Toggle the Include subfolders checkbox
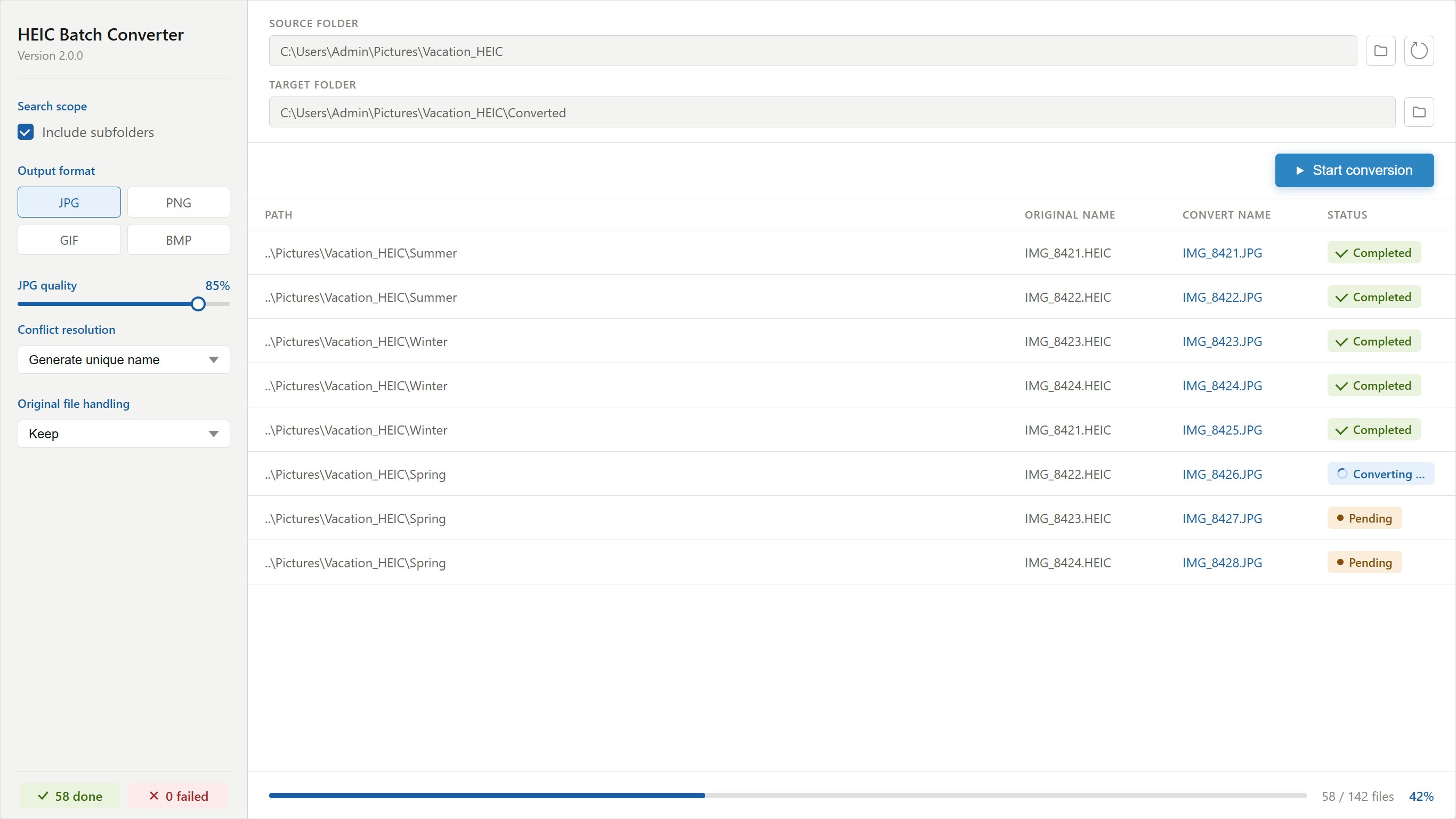 26,132
